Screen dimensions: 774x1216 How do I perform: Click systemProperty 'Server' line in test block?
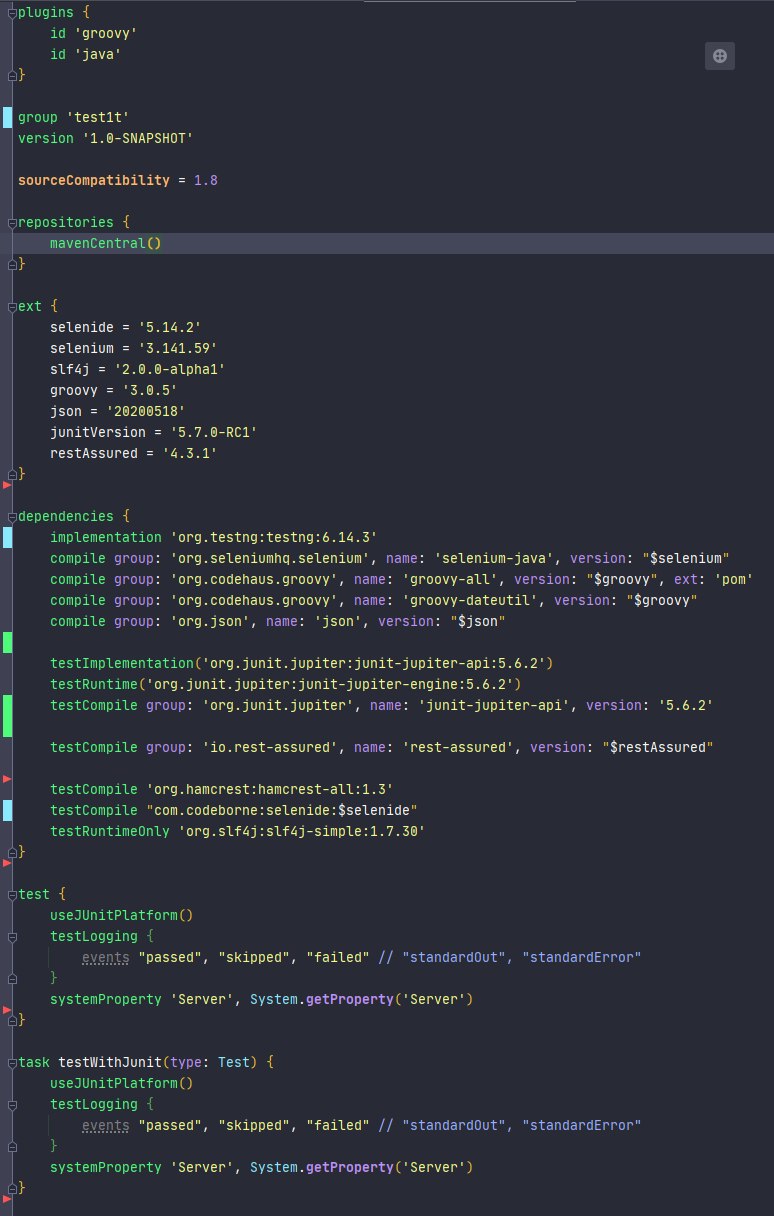point(262,999)
